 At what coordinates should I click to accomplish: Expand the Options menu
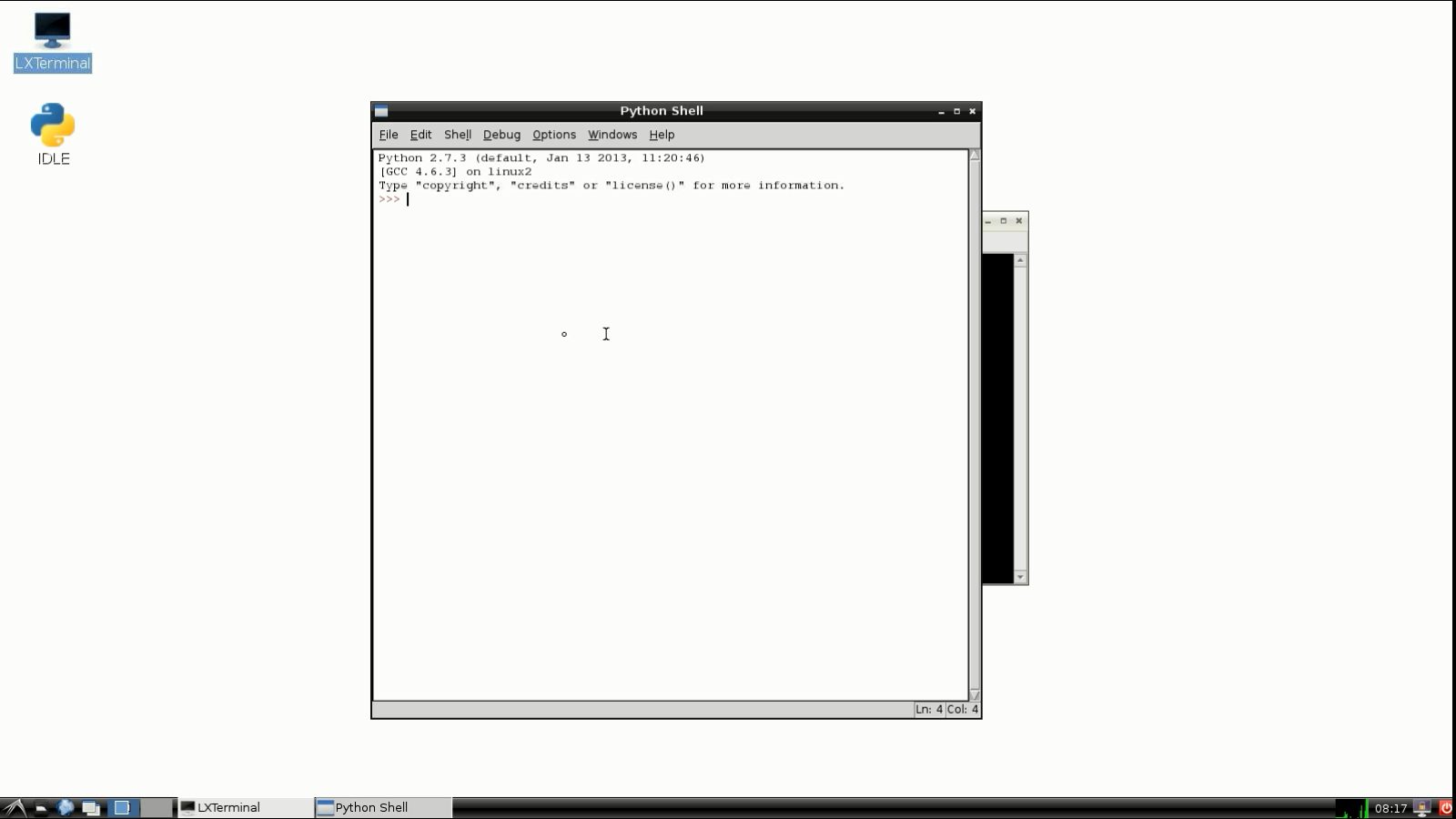[x=553, y=135]
